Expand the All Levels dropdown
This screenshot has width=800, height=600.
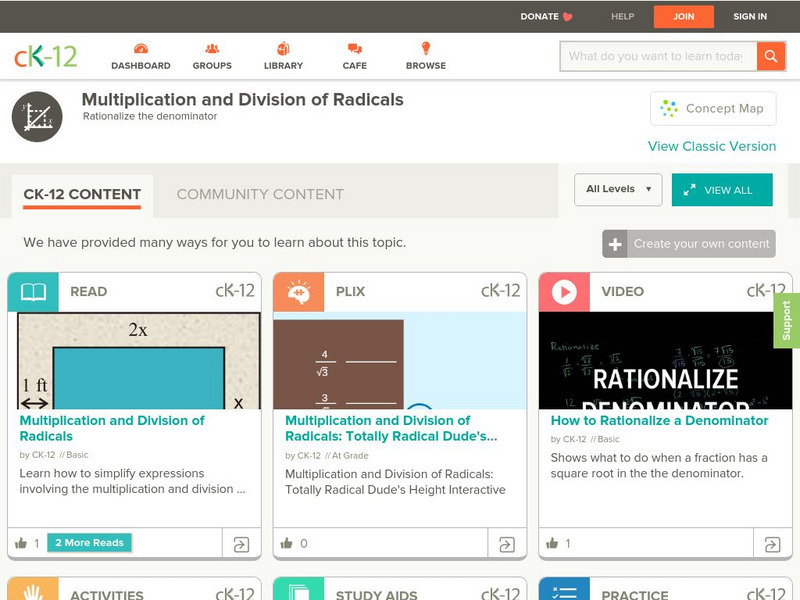click(x=618, y=189)
